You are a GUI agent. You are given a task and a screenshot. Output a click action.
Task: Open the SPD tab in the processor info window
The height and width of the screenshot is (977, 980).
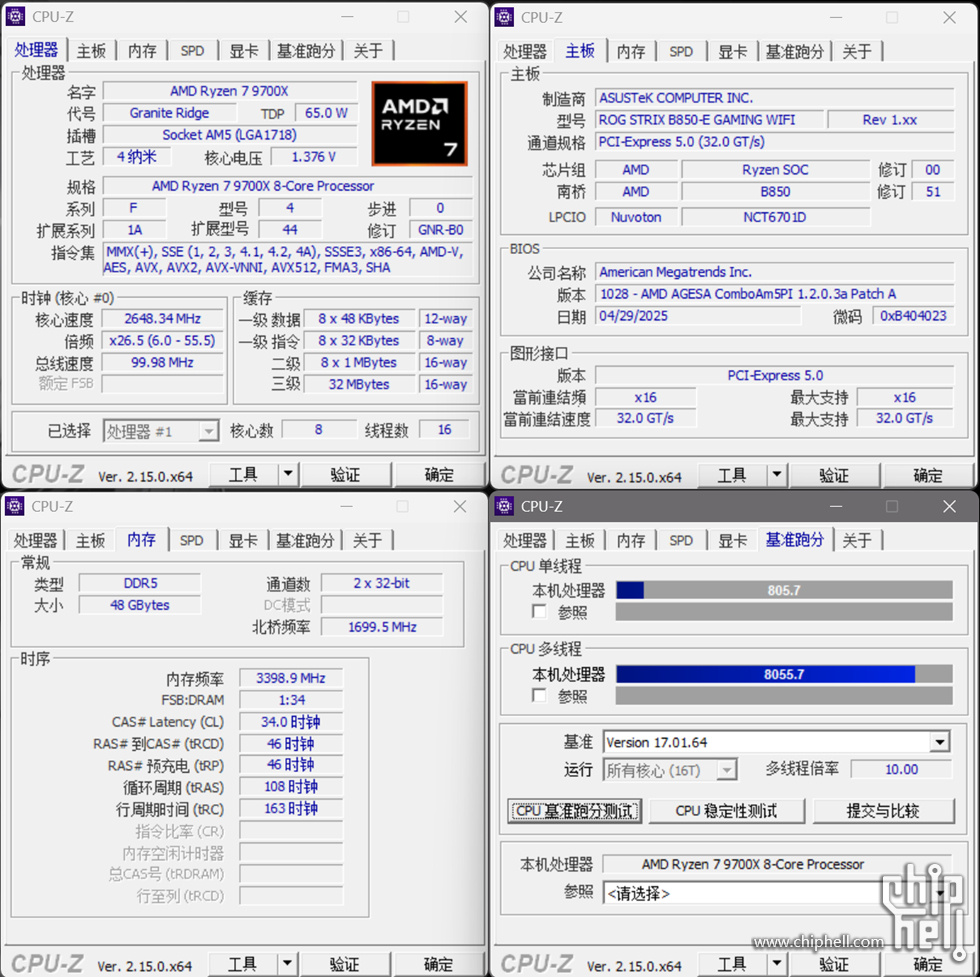pyautogui.click(x=192, y=51)
